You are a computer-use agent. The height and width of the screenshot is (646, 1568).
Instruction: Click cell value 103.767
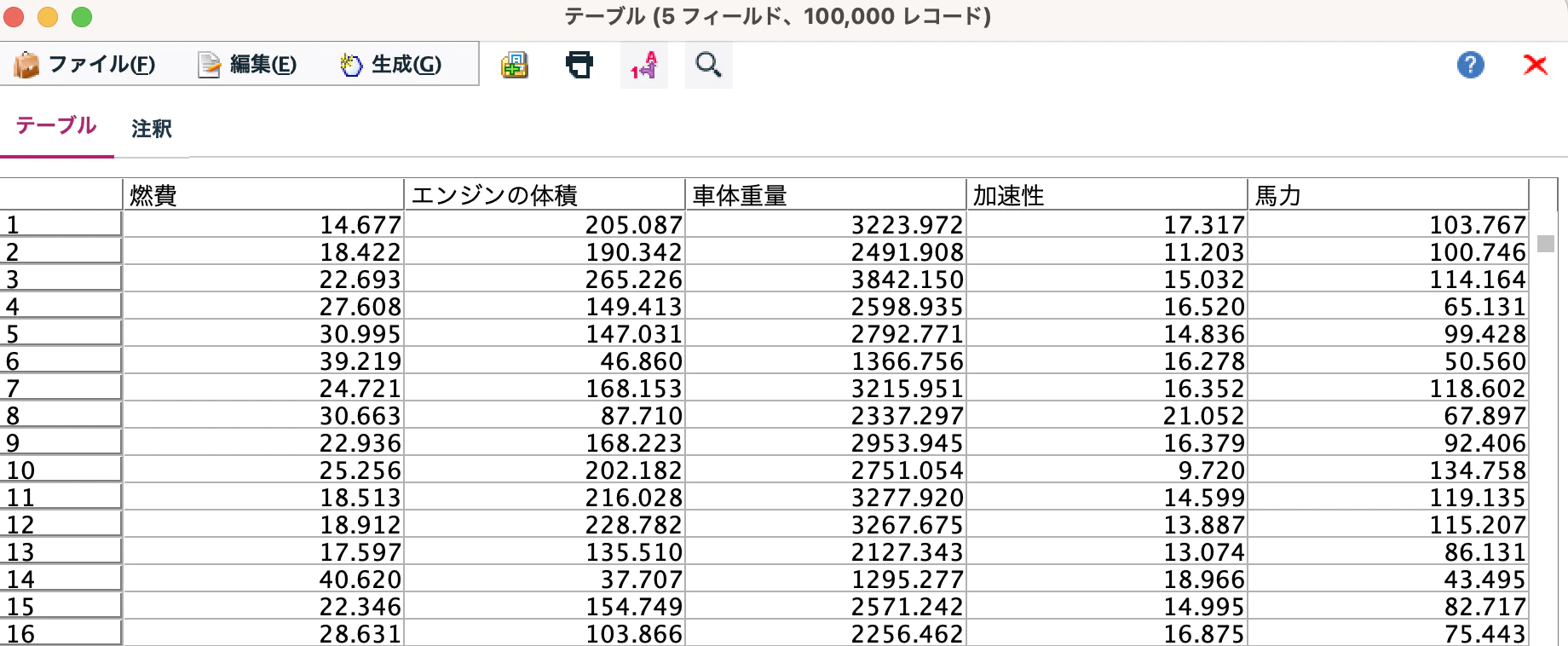tap(1478, 225)
